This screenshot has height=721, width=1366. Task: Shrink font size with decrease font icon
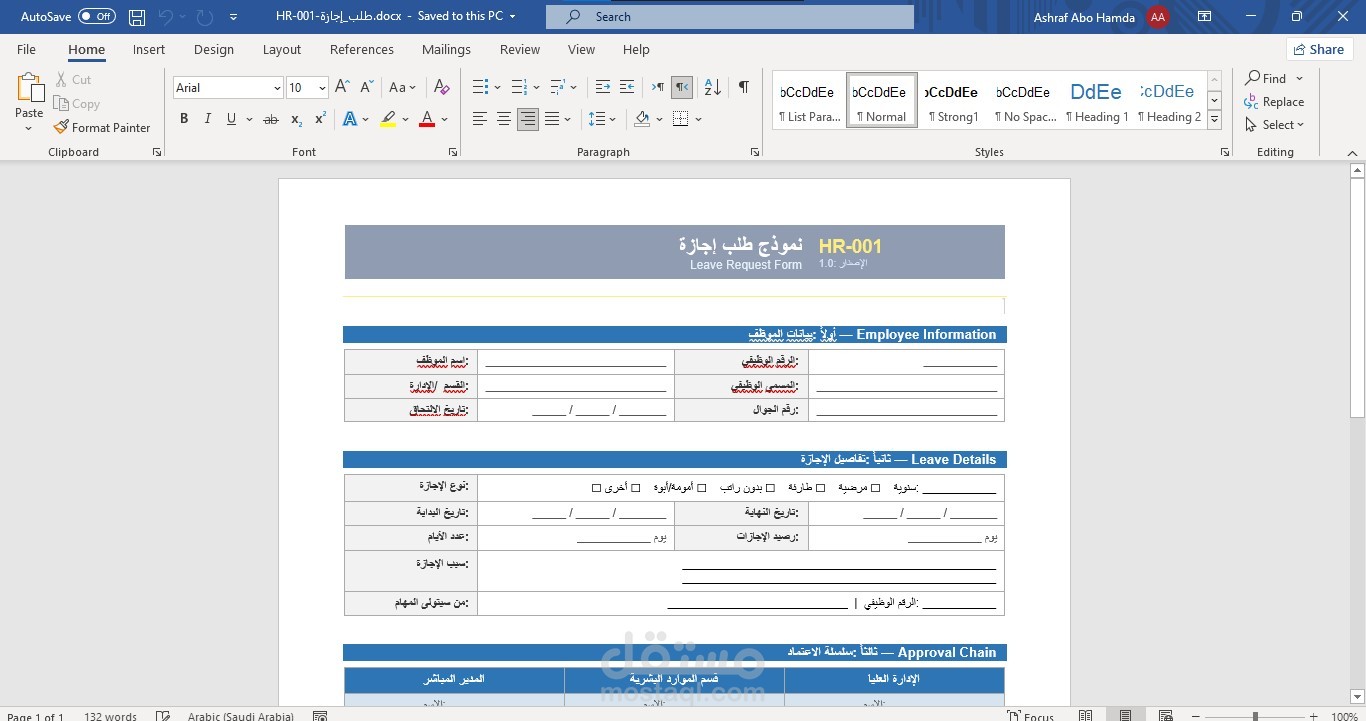[366, 87]
